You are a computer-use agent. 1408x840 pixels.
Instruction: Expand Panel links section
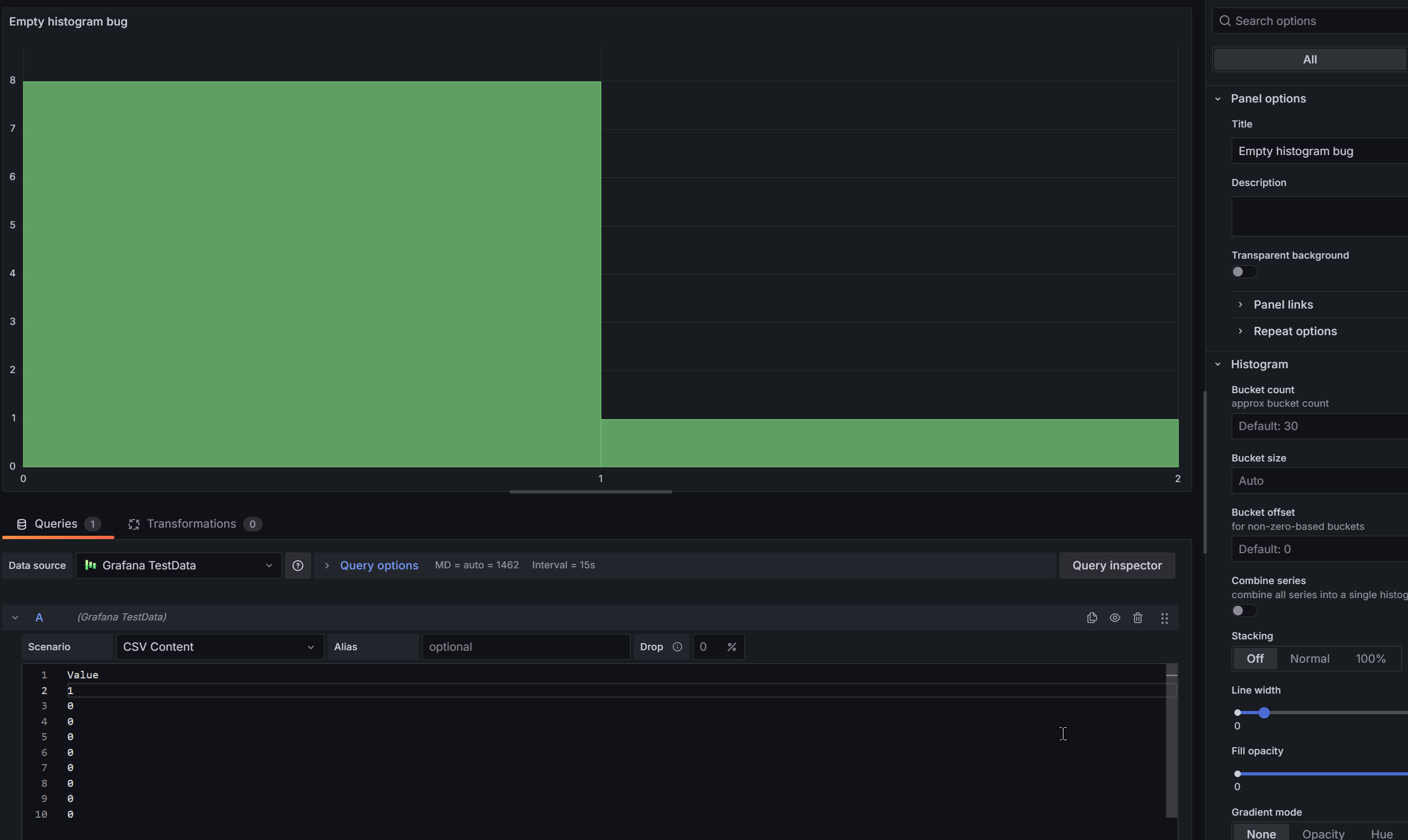click(1240, 305)
